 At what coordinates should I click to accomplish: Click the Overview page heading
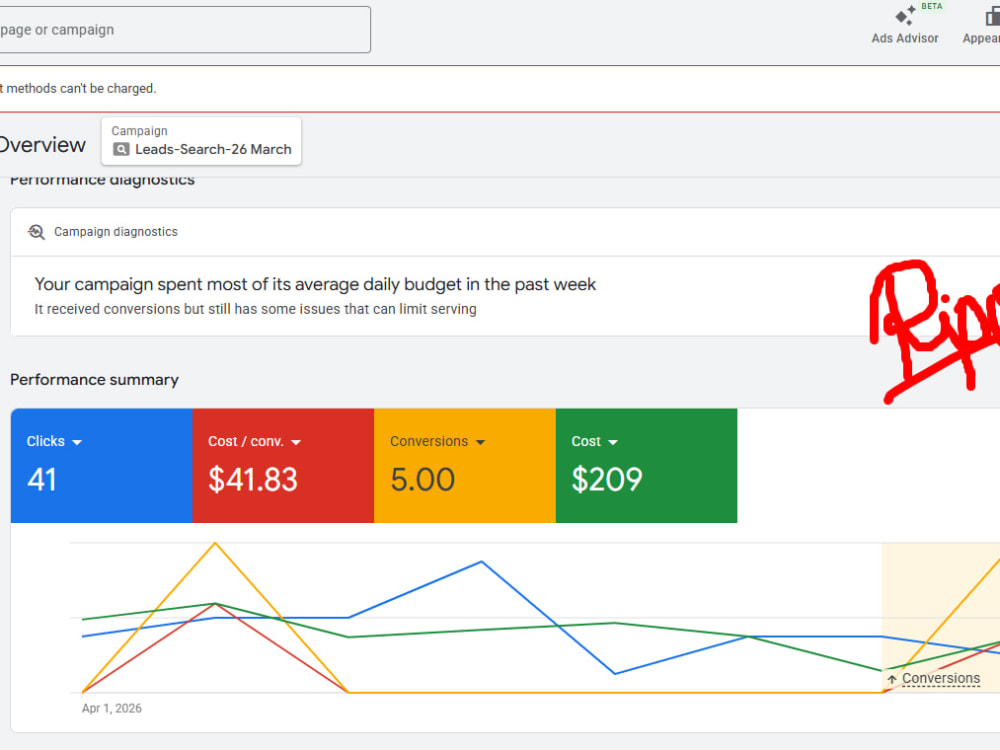(42, 145)
